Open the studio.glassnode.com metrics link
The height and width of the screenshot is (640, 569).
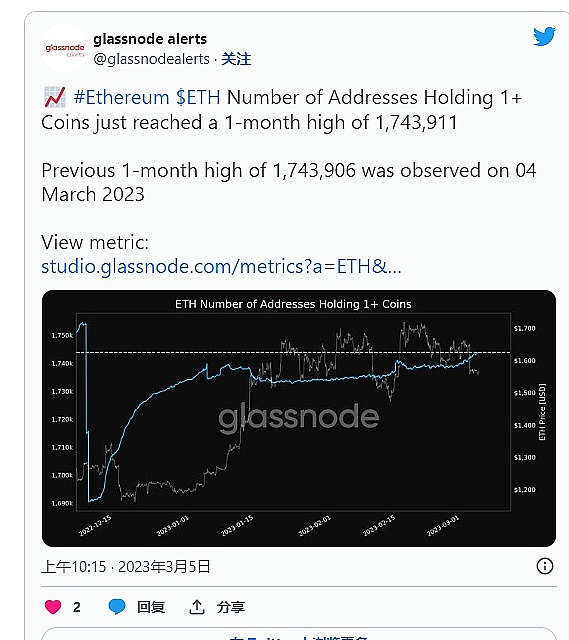point(221,267)
